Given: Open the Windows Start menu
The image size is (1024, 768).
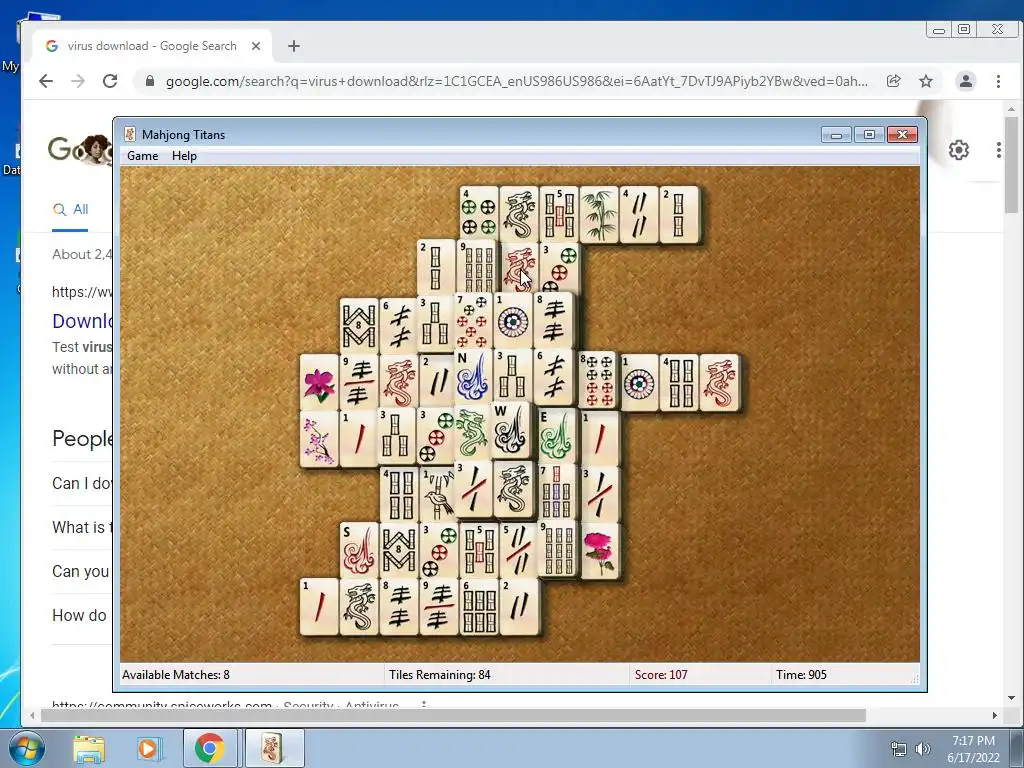Looking at the screenshot, I should tap(25, 748).
